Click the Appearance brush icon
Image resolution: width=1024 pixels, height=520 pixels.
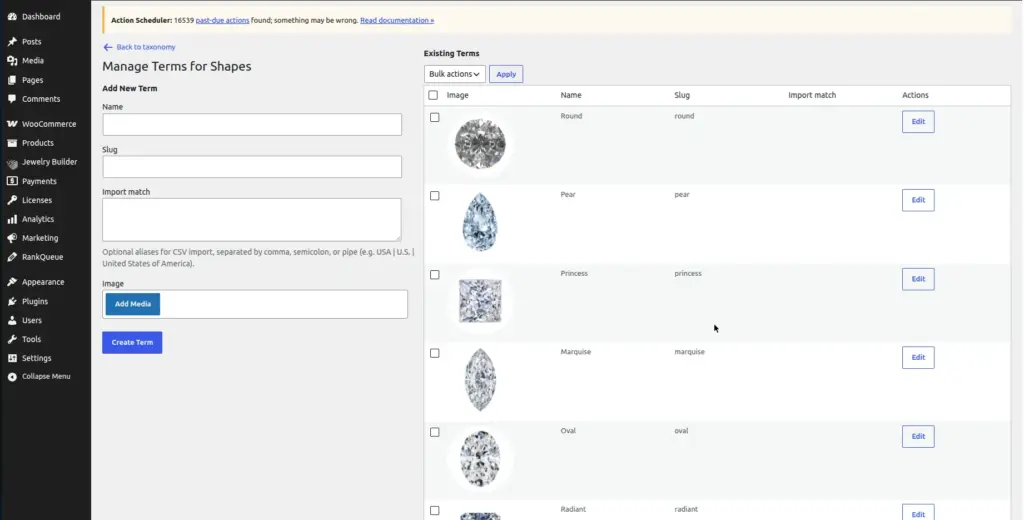[12, 282]
